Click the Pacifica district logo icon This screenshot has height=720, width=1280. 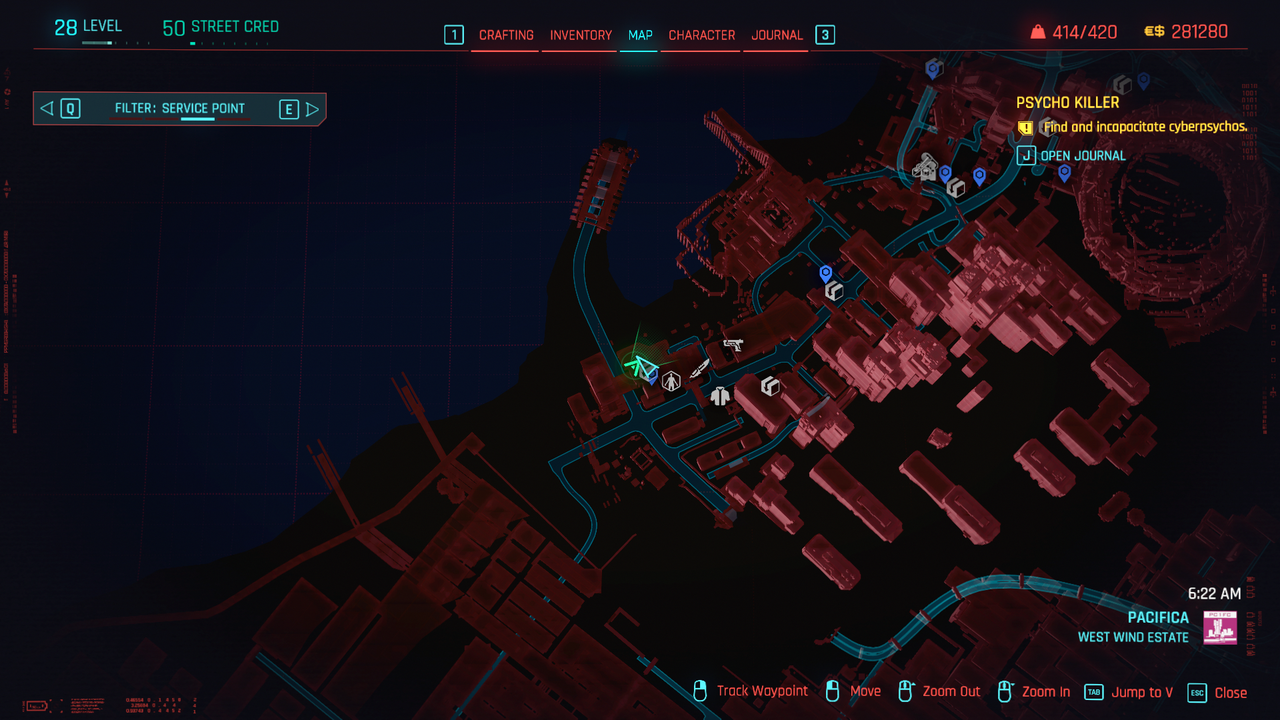tap(1220, 627)
